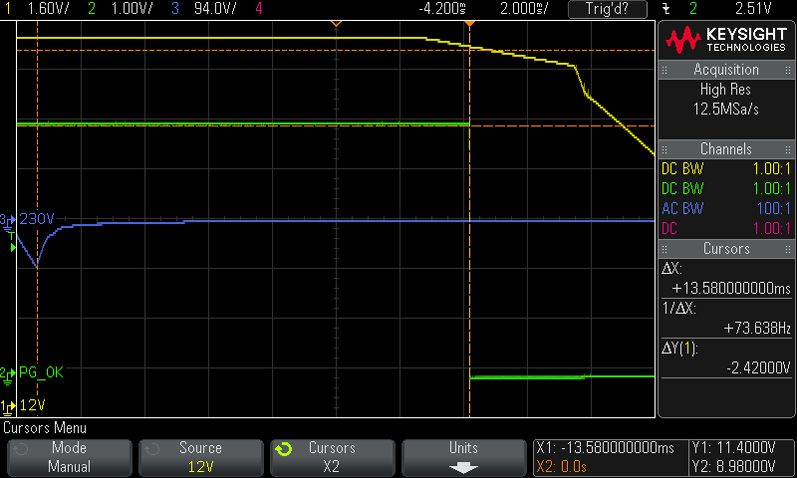The width and height of the screenshot is (797, 478).
Task: Click channel 3 AC BW 100:1 row
Action: point(726,208)
